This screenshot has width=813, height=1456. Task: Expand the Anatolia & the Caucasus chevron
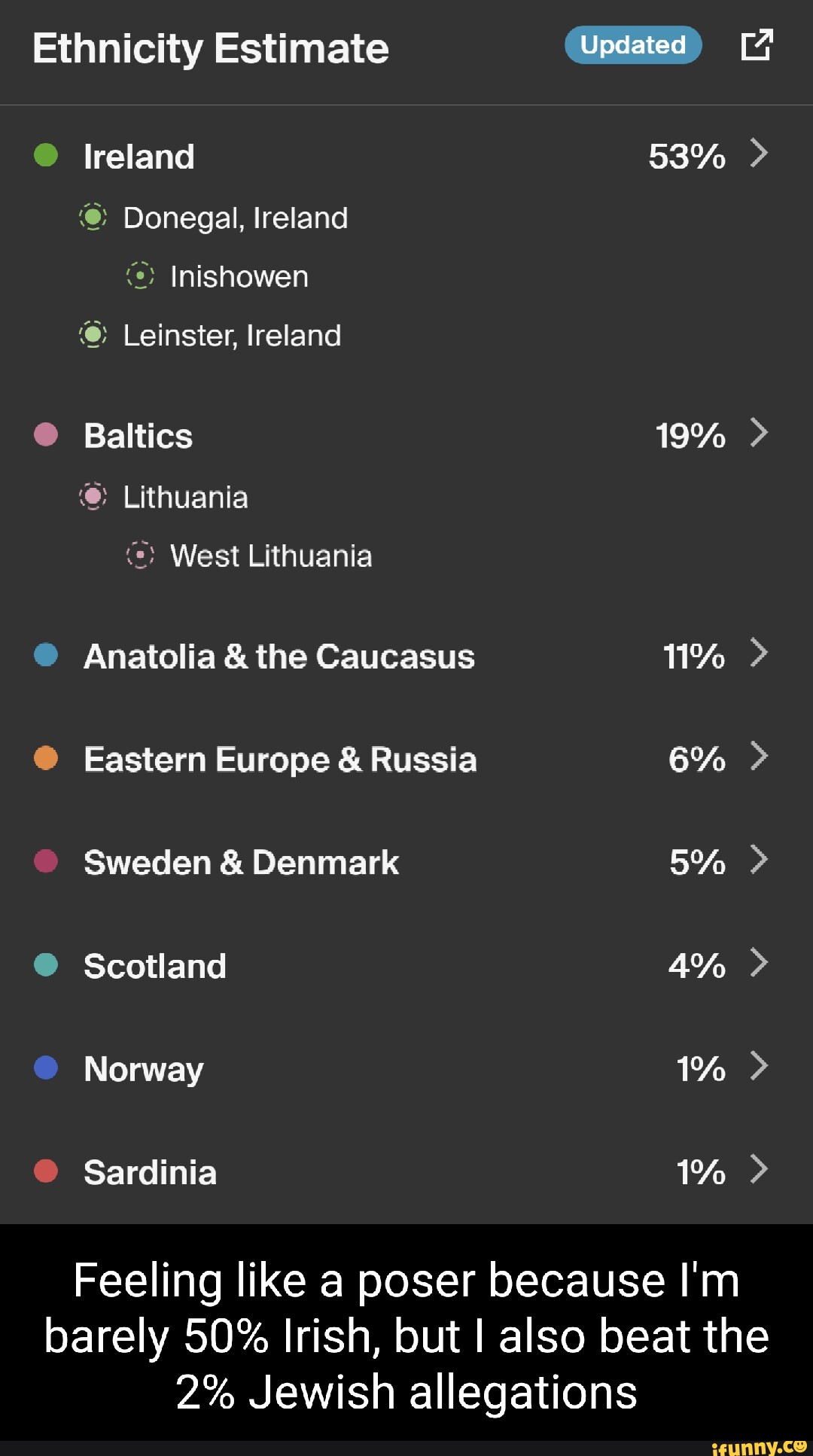(x=759, y=653)
